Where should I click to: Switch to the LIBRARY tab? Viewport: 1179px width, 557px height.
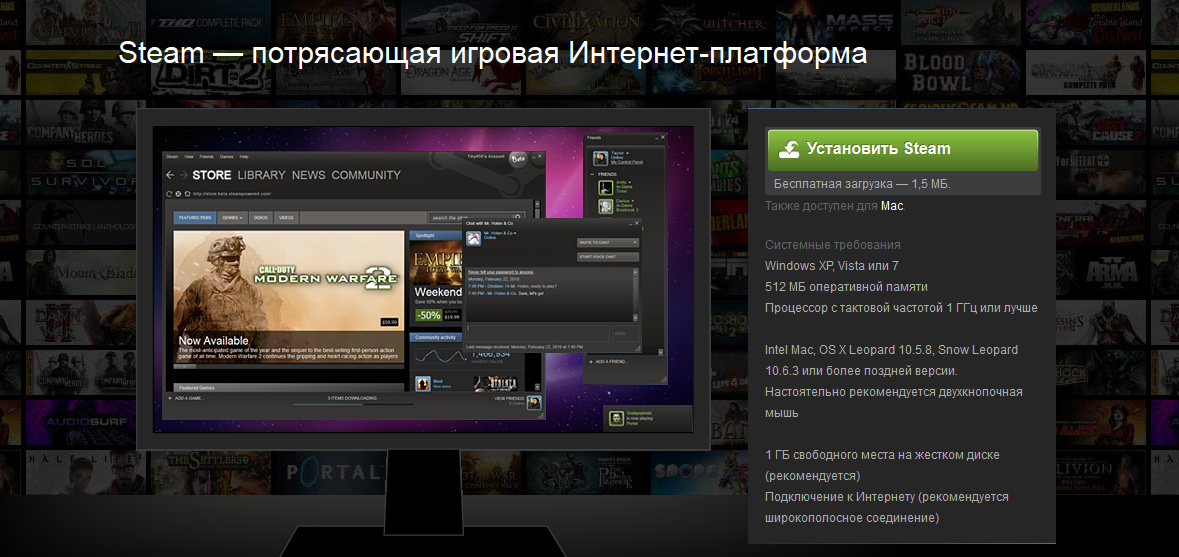262,175
